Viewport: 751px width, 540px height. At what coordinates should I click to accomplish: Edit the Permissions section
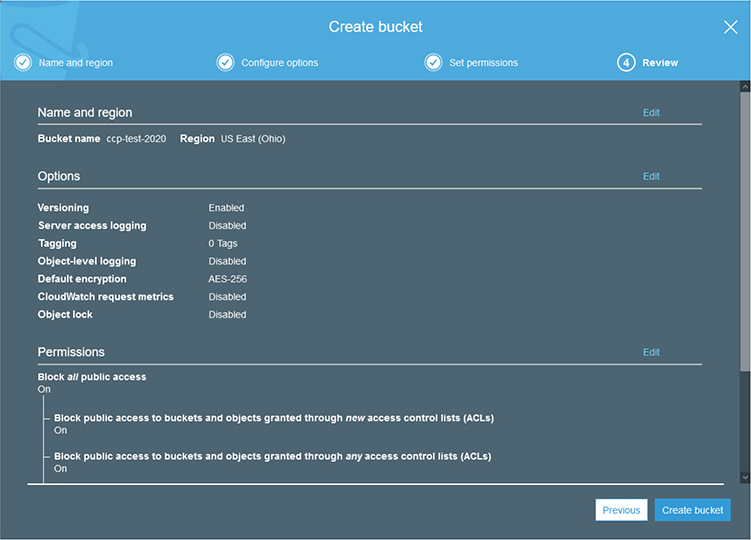pos(651,352)
